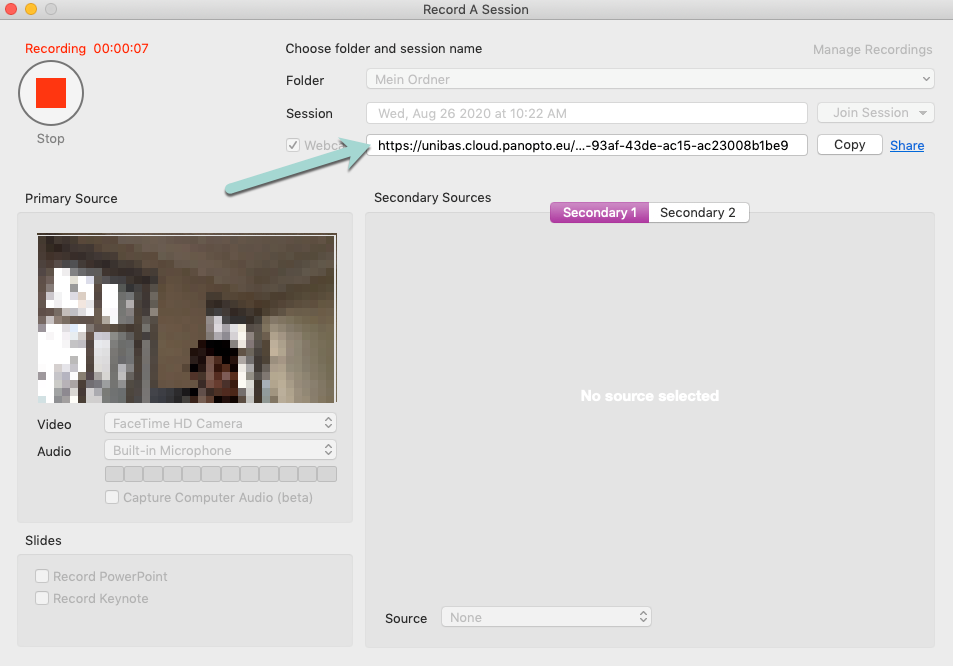Copy the session link with Copy button

click(849, 145)
